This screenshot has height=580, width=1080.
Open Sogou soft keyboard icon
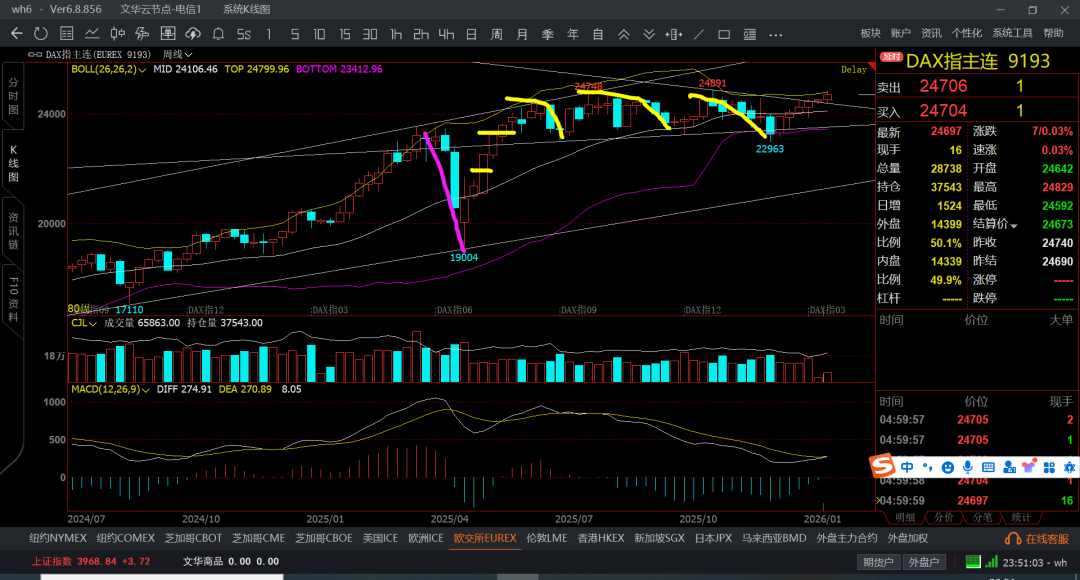(x=988, y=467)
